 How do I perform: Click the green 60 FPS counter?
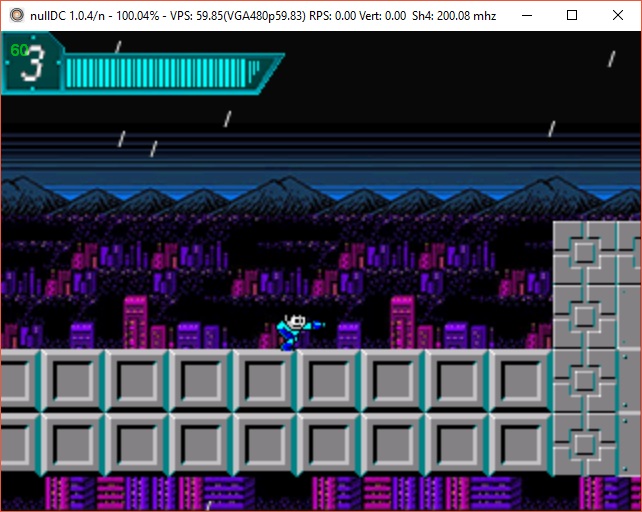tap(19, 50)
